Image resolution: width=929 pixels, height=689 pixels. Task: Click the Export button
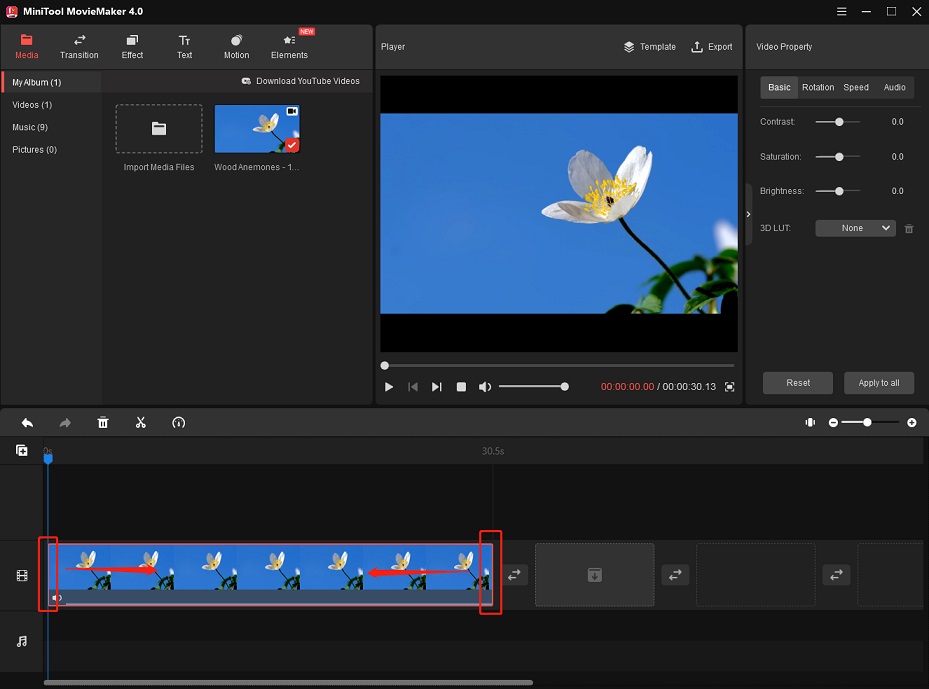pyautogui.click(x=712, y=46)
